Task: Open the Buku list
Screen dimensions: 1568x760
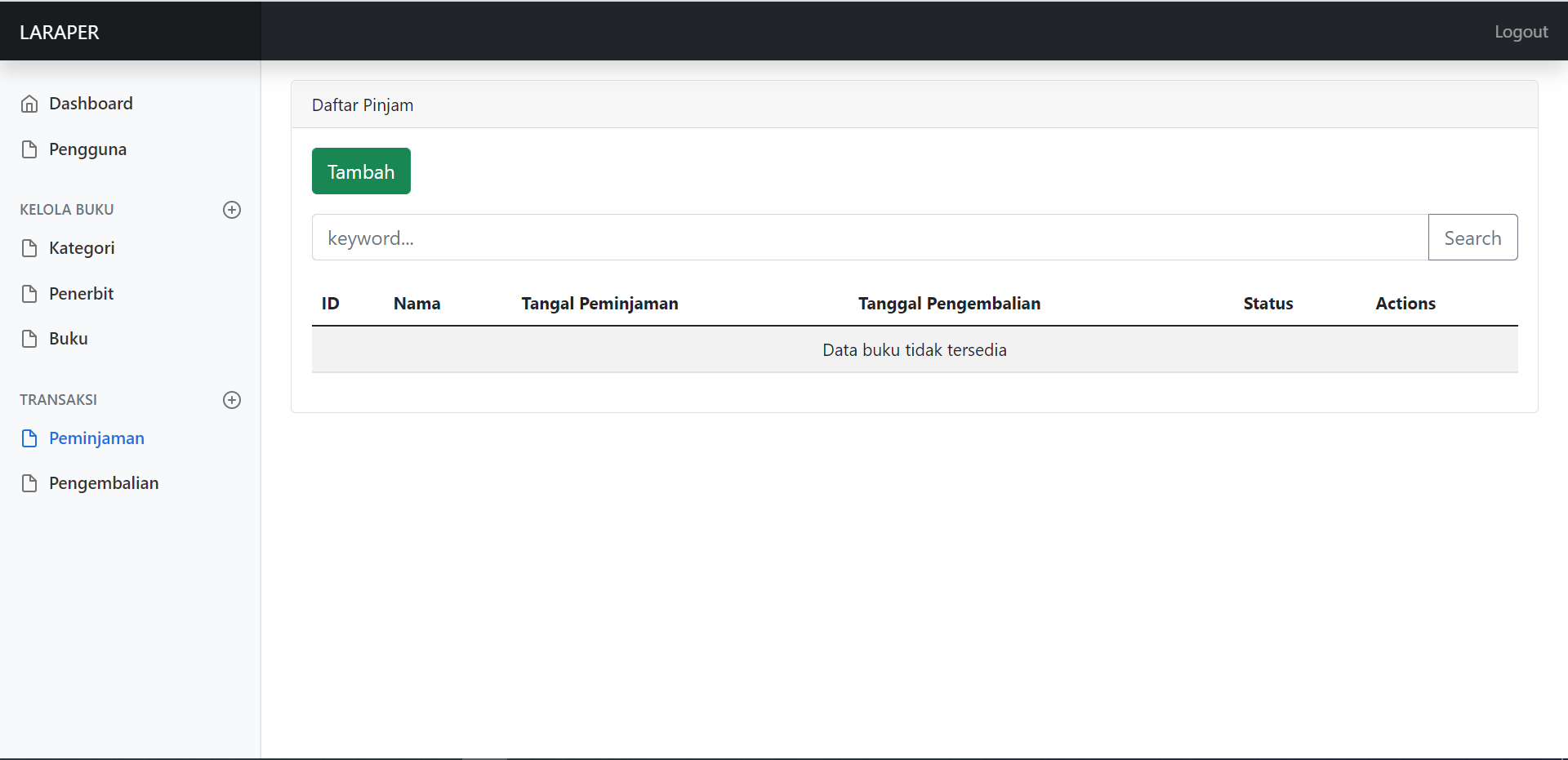Action: coord(69,338)
